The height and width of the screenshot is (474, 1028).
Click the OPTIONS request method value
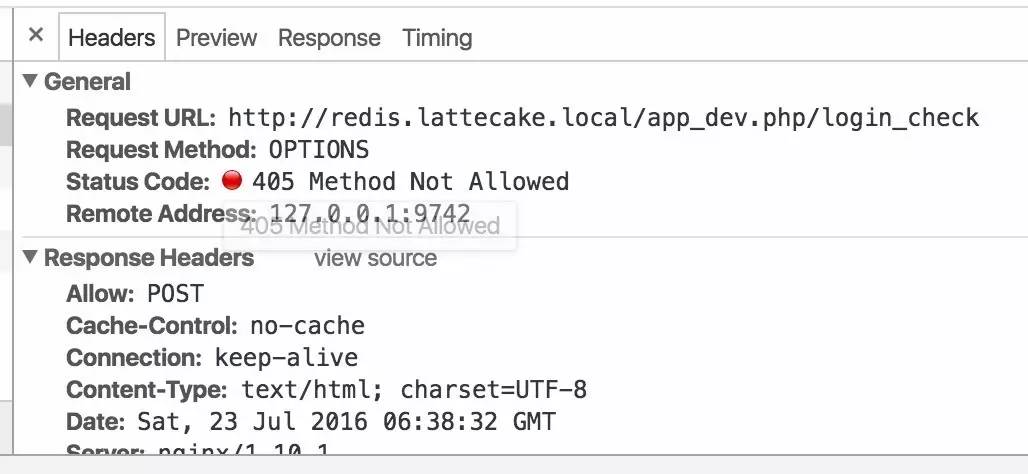pyautogui.click(x=319, y=150)
